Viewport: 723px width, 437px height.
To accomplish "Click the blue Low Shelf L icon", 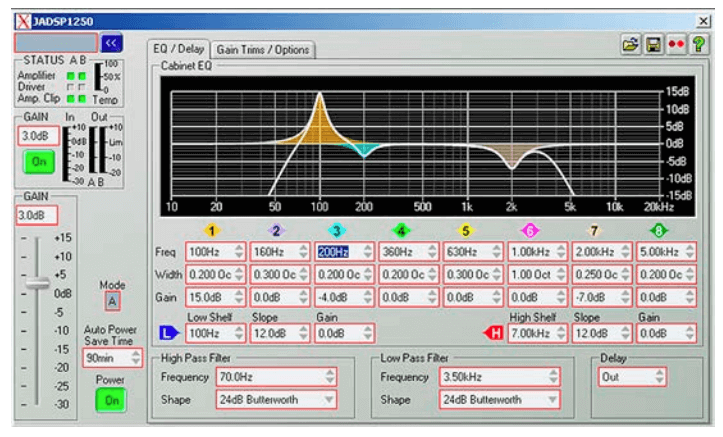I will pos(169,333).
